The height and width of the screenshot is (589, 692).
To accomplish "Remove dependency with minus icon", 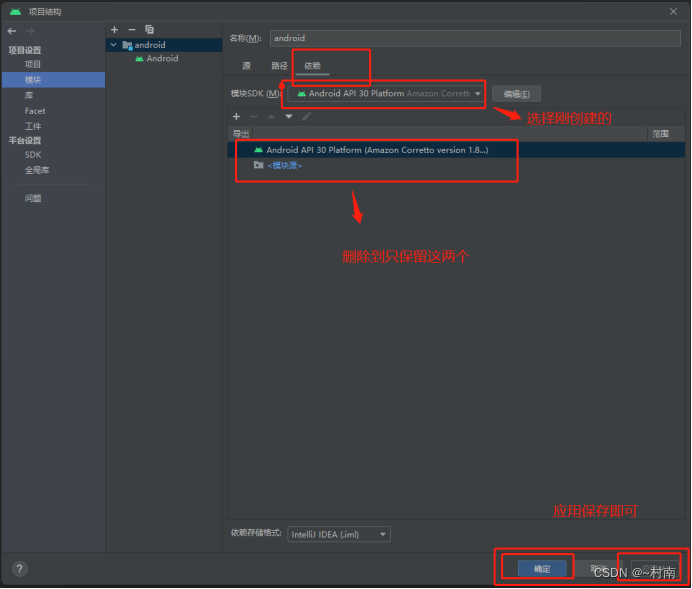I will click(x=254, y=116).
